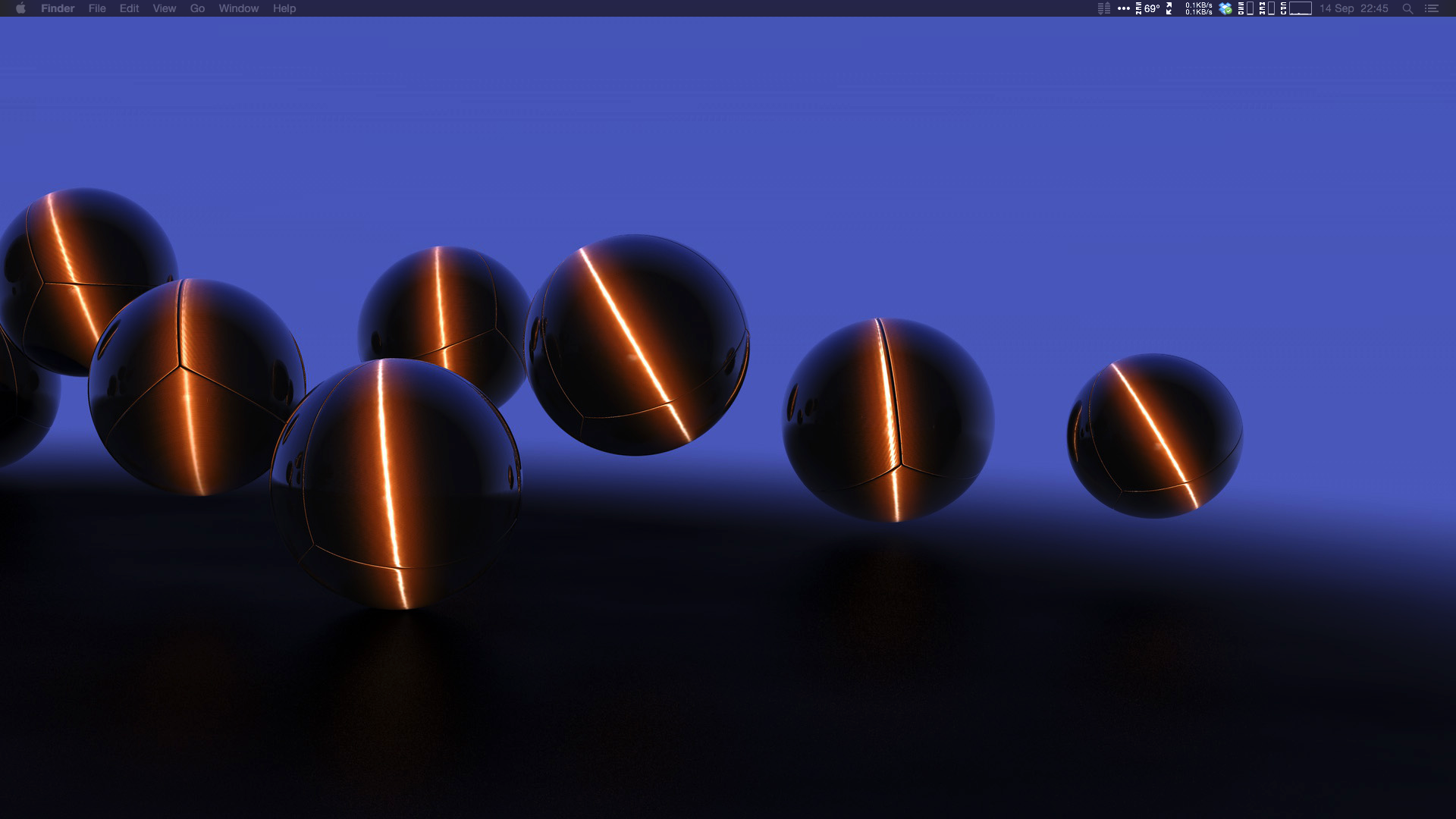This screenshot has height=819, width=1456.
Task: Open the Dropbox status menu
Action: coord(1225,8)
